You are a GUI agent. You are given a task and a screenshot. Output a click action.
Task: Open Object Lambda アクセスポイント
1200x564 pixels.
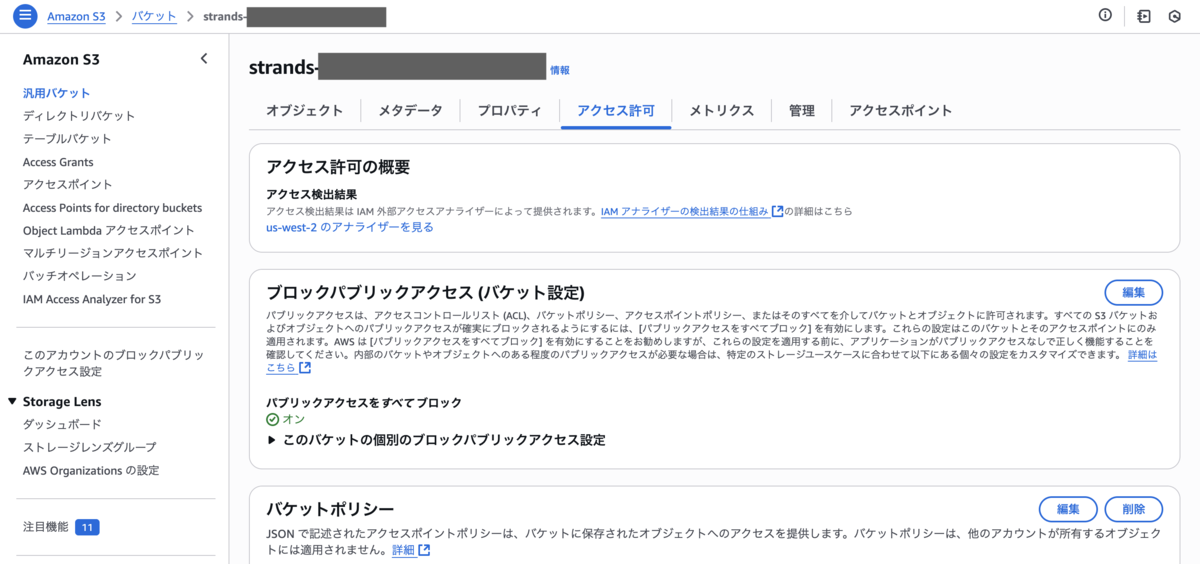click(109, 231)
